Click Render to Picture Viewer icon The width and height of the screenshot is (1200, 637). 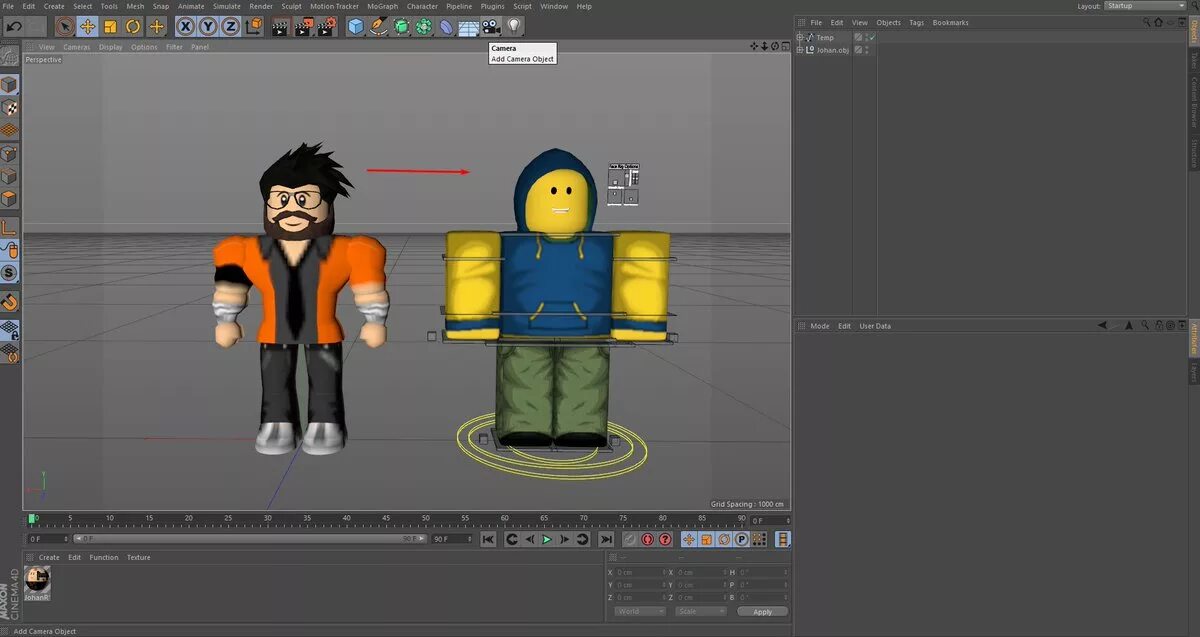point(304,26)
